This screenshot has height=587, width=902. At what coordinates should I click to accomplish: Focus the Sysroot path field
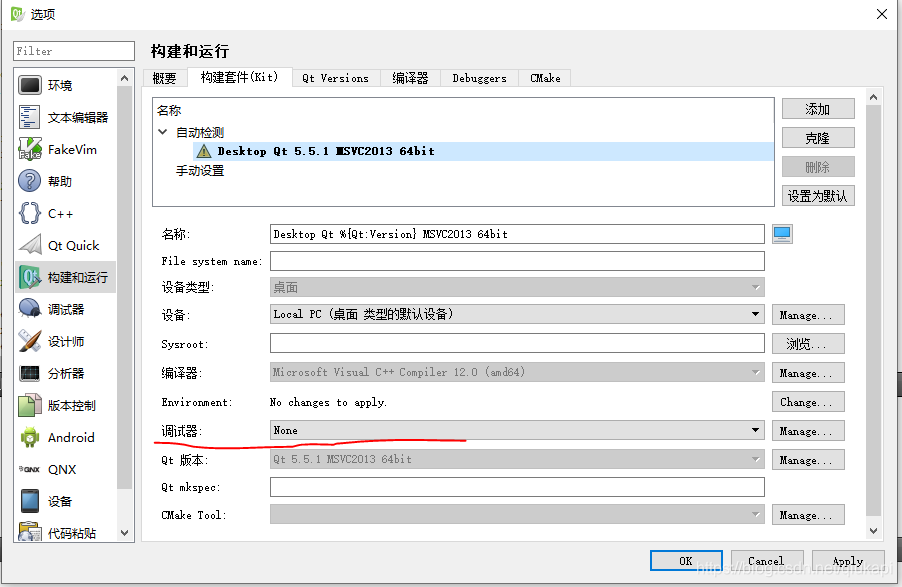click(x=517, y=344)
